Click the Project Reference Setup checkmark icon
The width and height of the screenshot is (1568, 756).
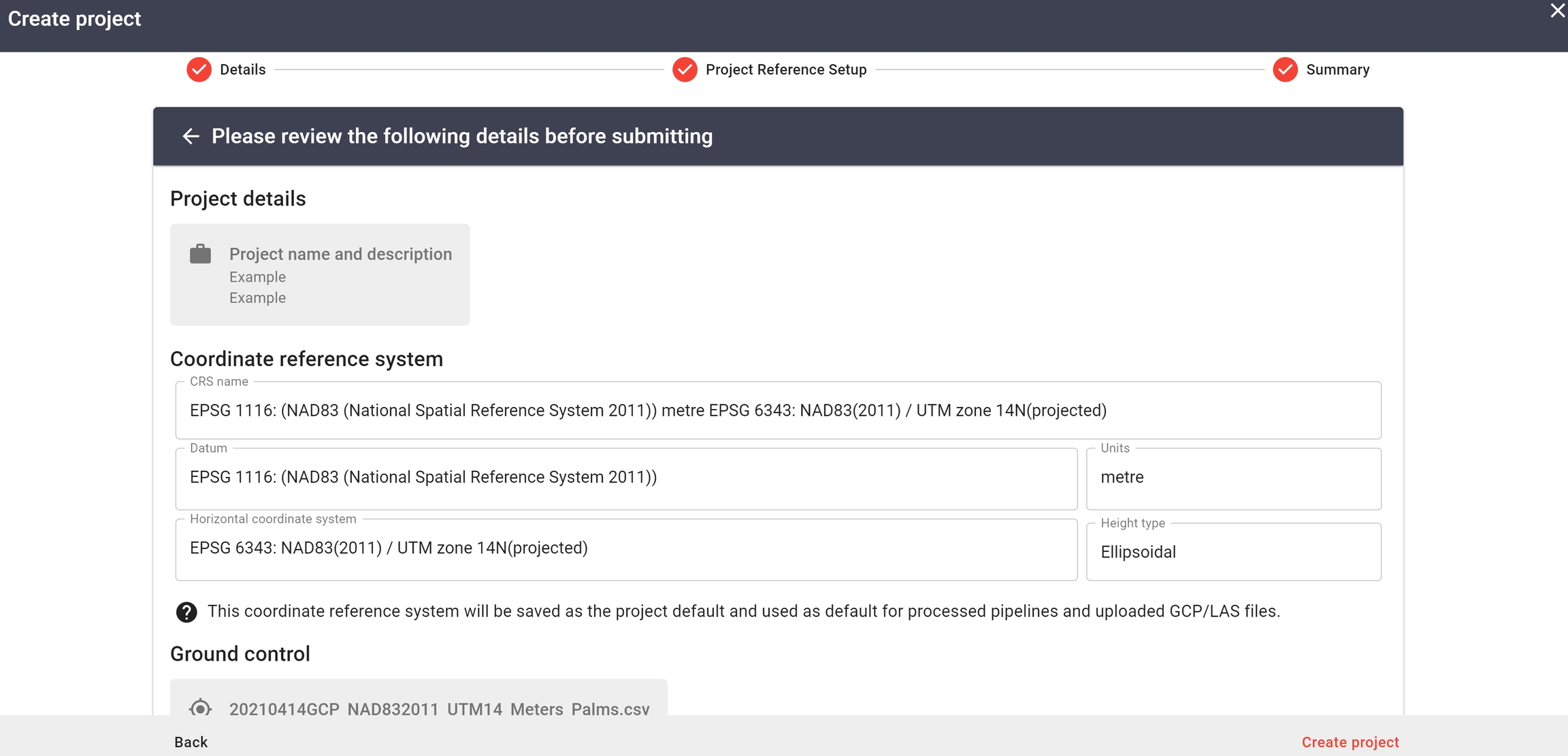685,69
